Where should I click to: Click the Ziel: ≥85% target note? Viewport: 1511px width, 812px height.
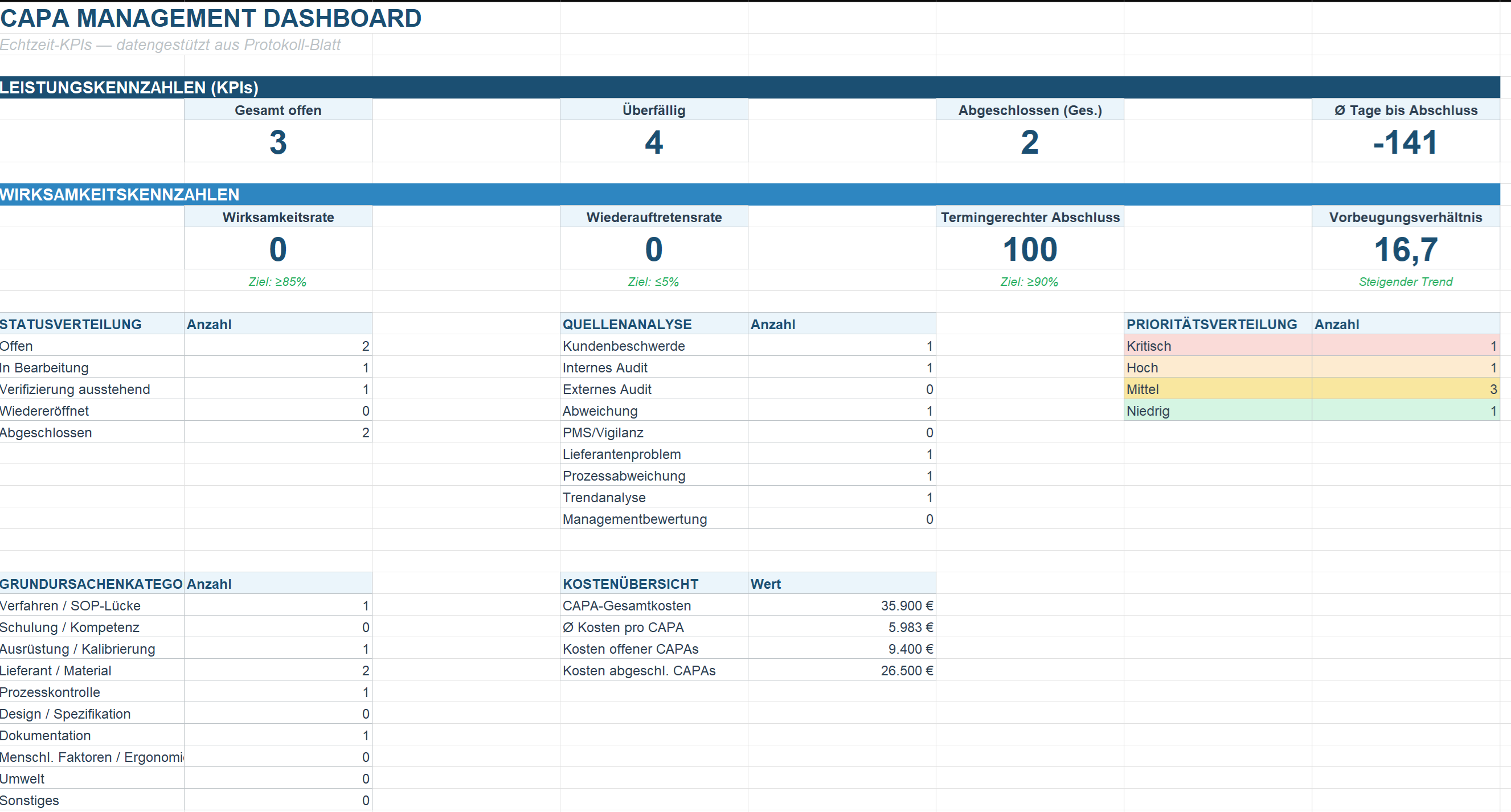pos(277,281)
